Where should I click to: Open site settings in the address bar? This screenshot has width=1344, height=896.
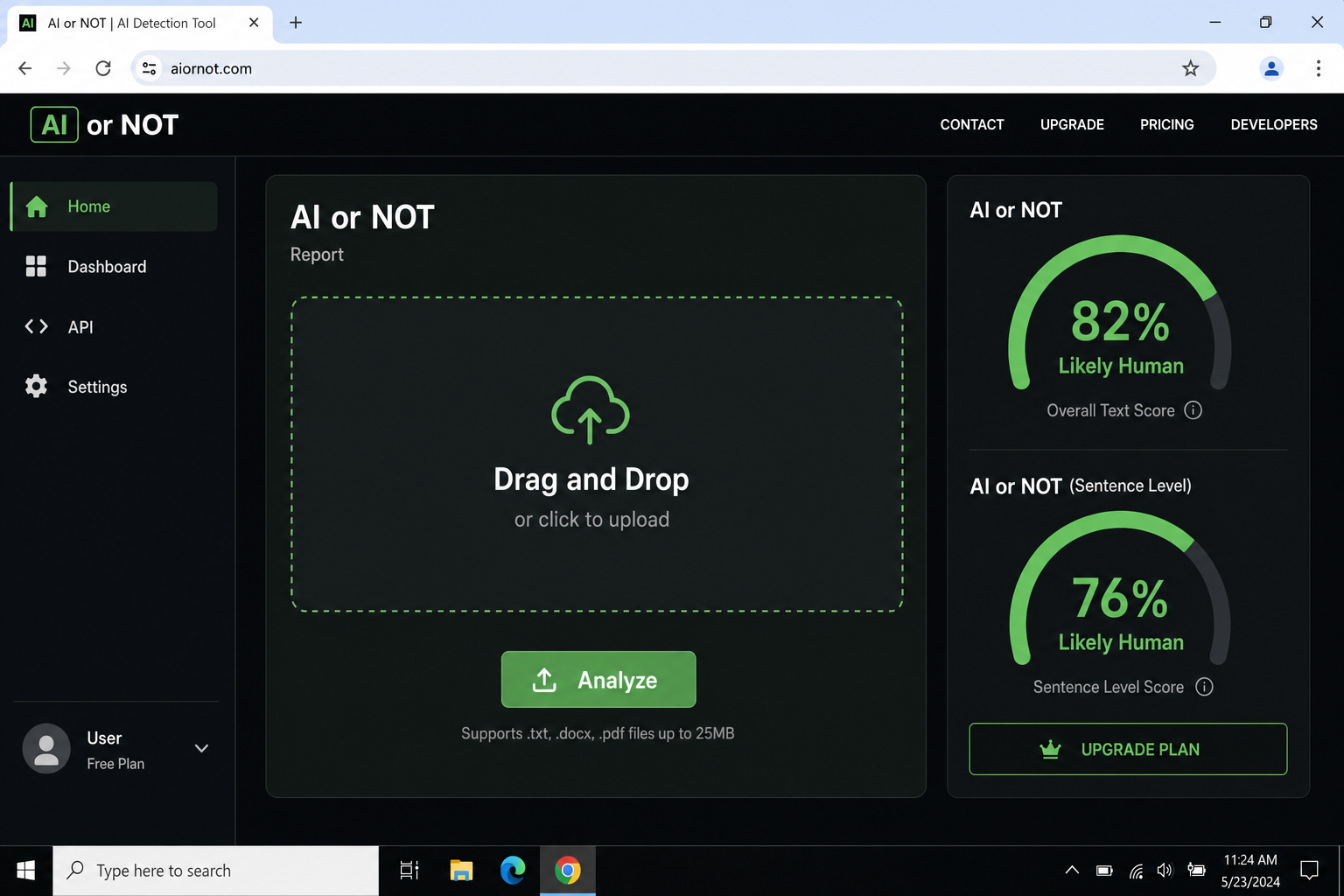click(148, 67)
